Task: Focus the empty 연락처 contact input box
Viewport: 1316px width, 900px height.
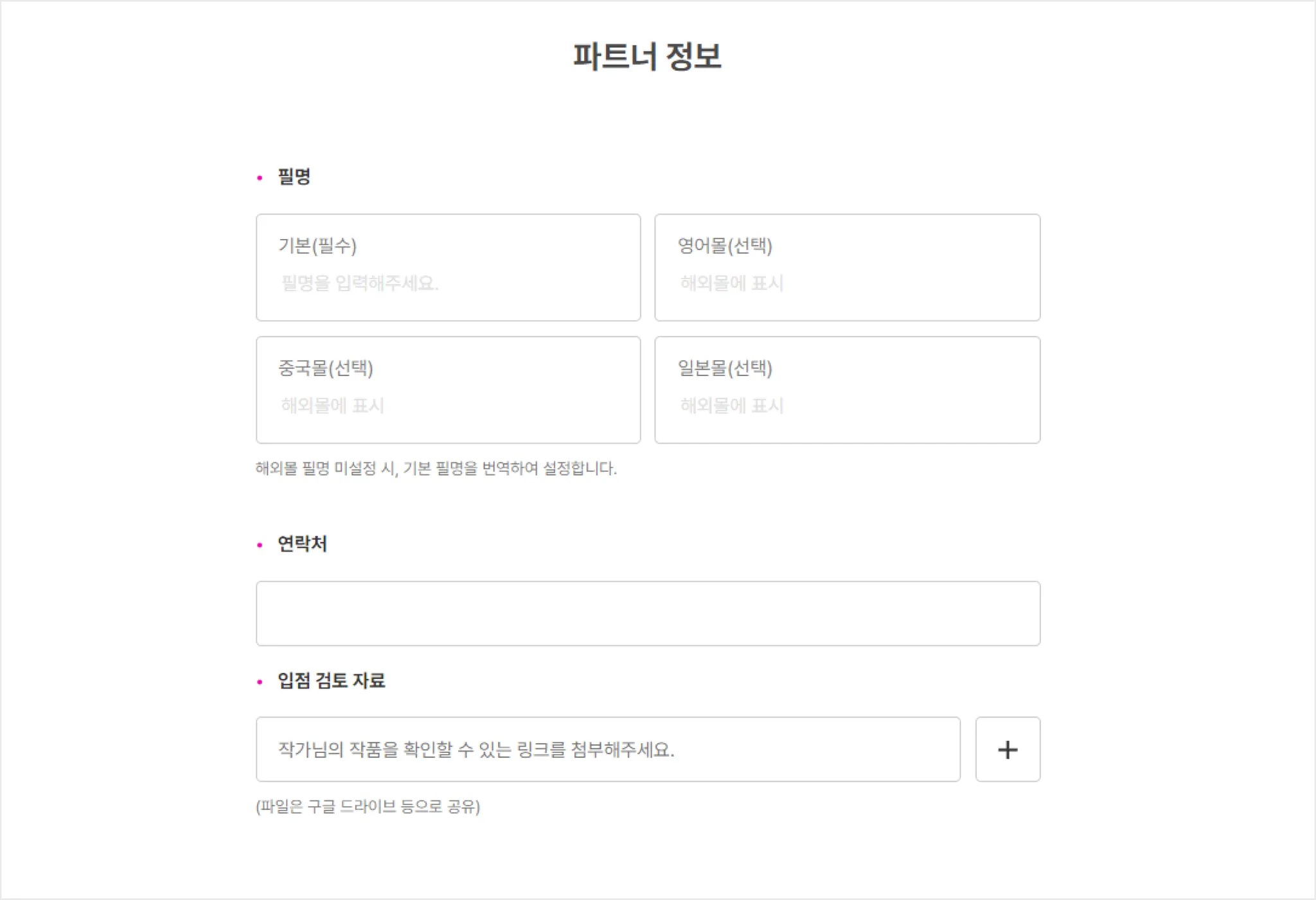Action: [648, 613]
